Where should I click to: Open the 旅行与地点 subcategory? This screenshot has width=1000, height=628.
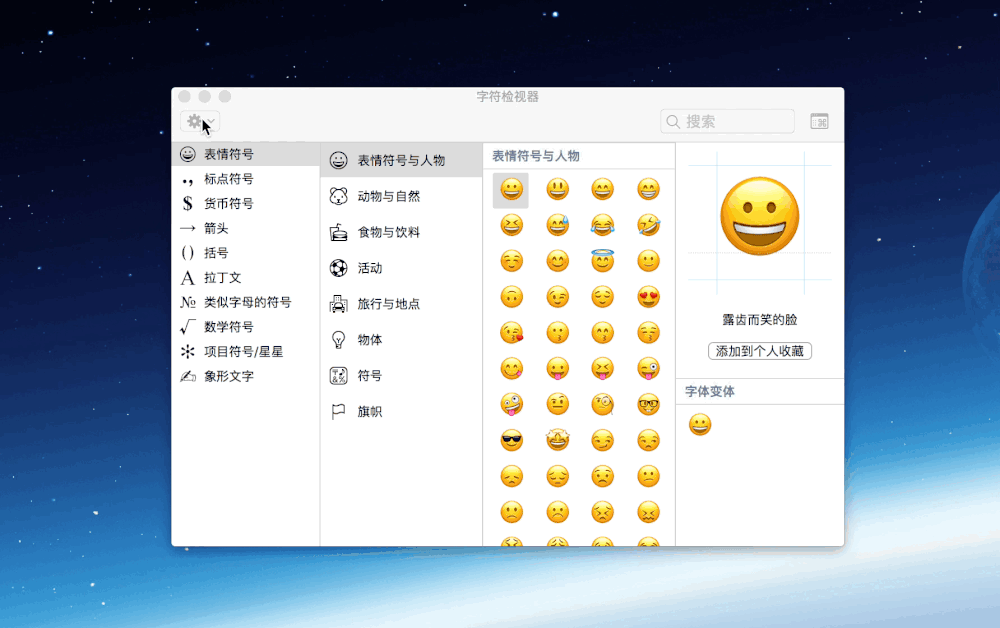click(401, 303)
